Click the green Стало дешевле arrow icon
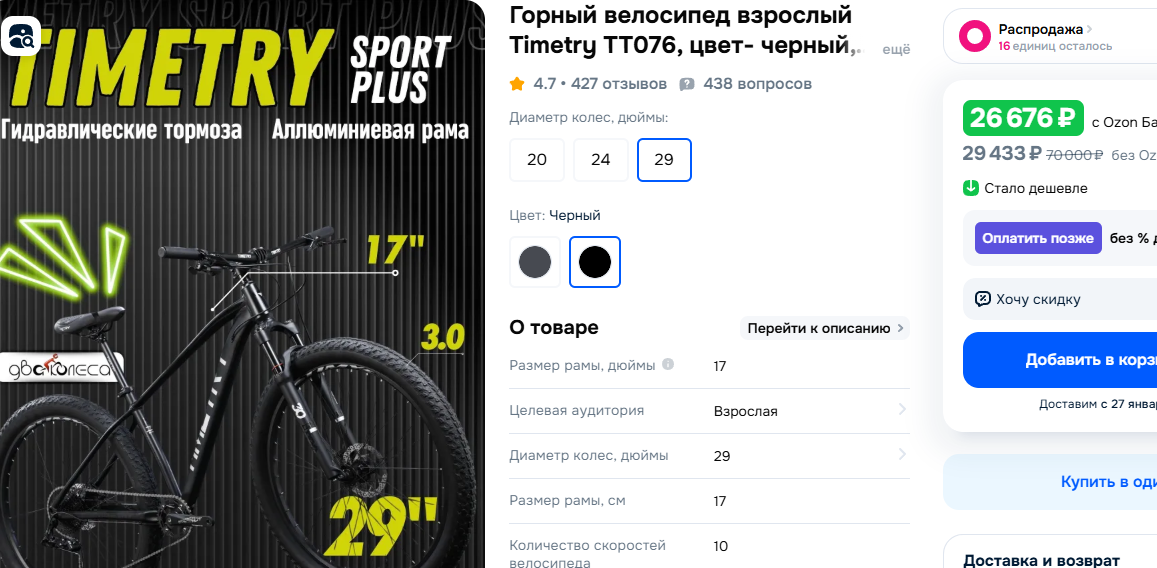 tap(970, 188)
